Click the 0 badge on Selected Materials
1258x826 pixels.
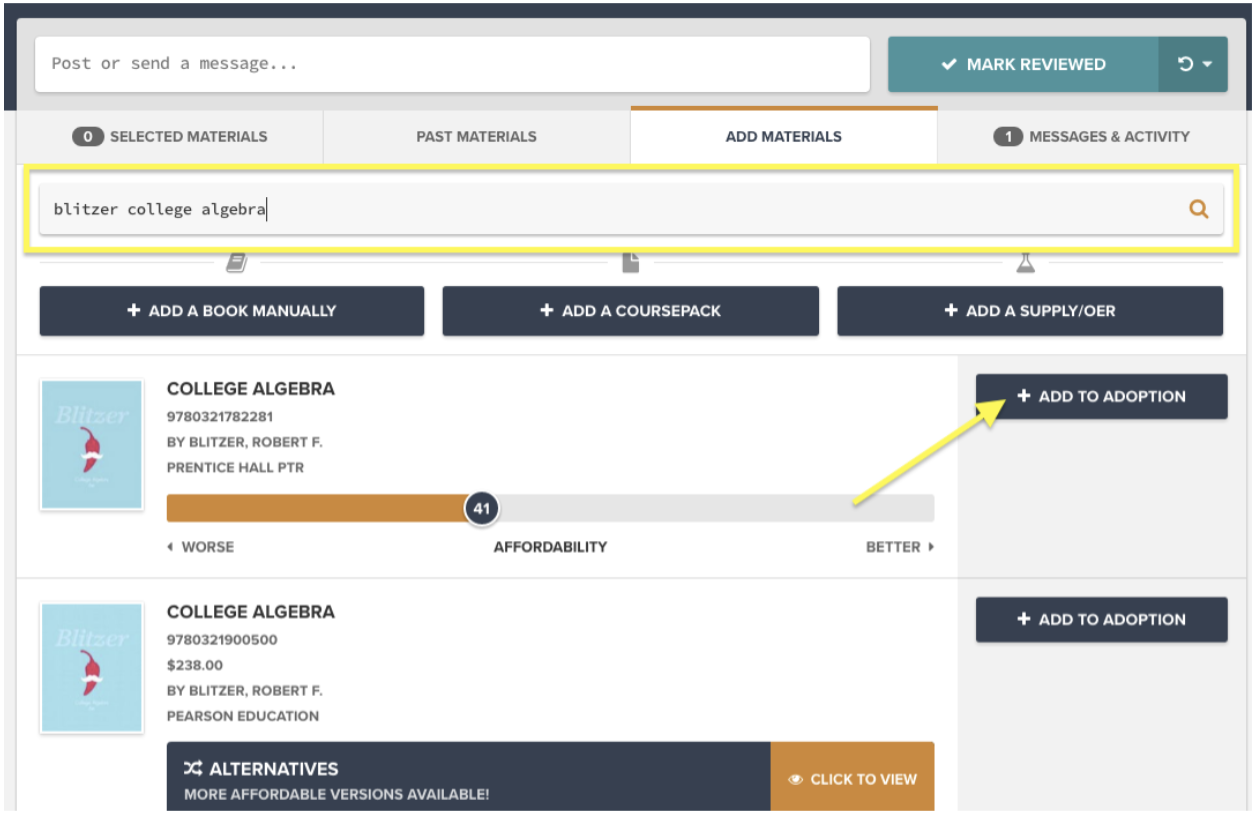[88, 136]
